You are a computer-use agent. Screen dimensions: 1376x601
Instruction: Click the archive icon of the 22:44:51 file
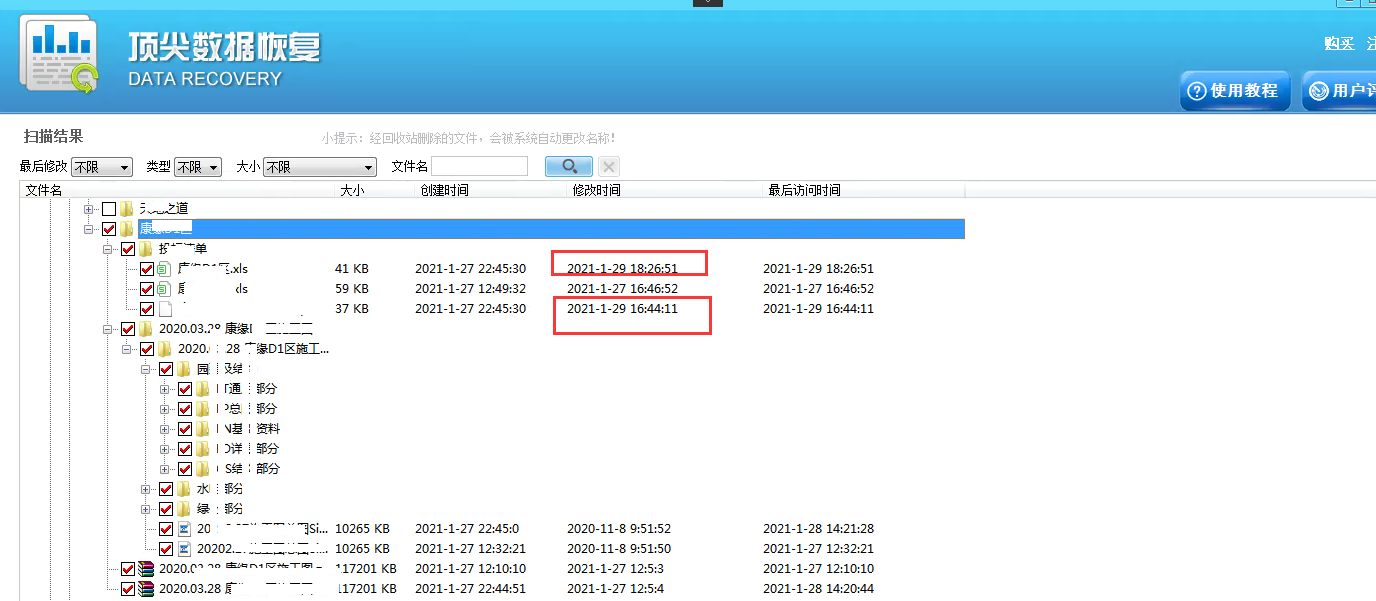click(x=146, y=589)
